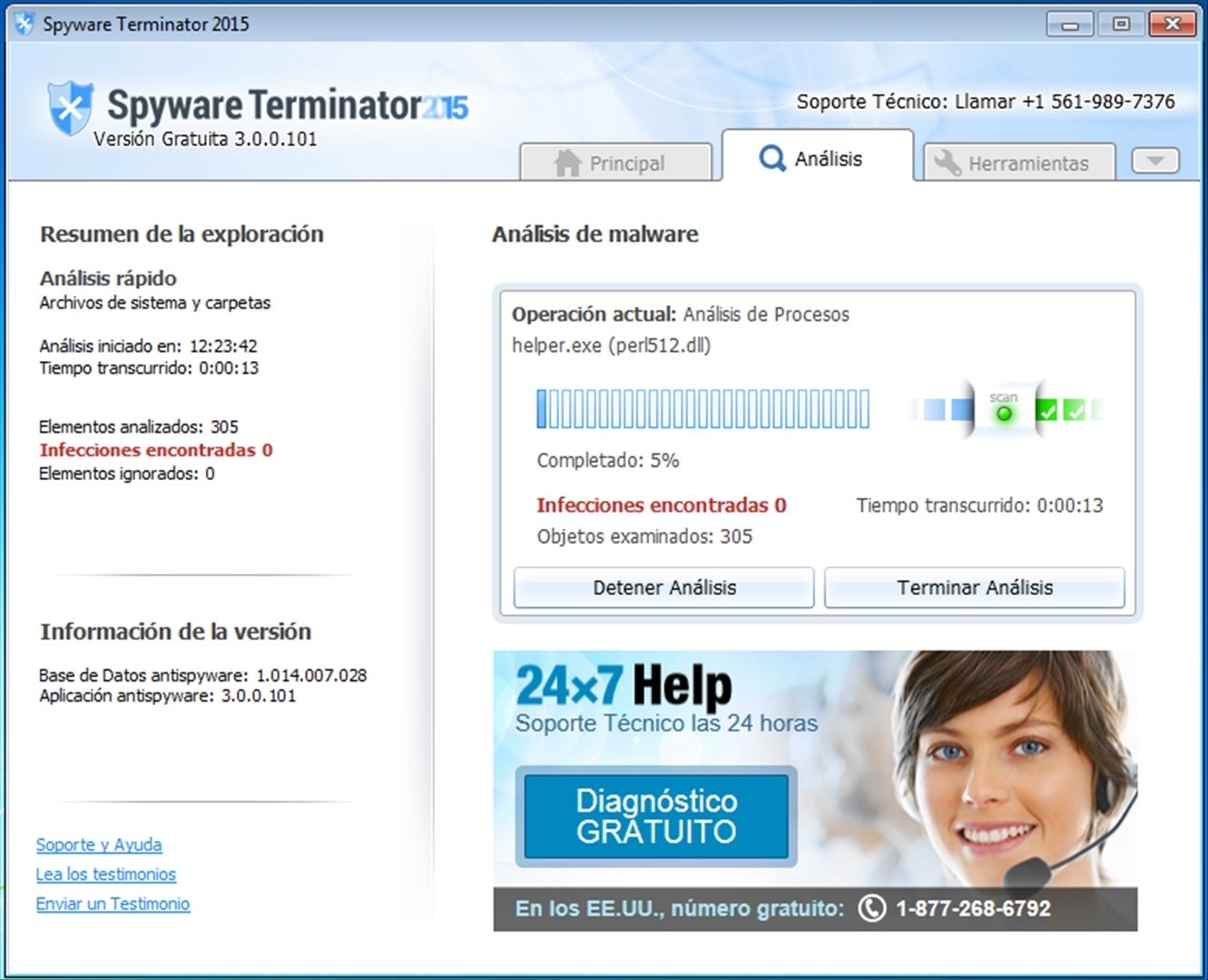Click the Enviar un Testimonio link
Screen dimensions: 1208x980
[113, 904]
